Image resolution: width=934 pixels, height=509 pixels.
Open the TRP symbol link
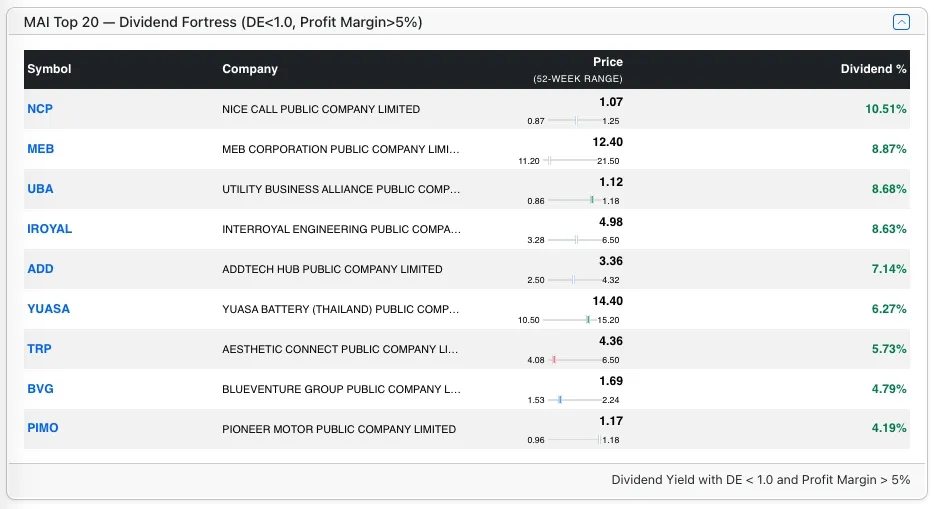[39, 348]
